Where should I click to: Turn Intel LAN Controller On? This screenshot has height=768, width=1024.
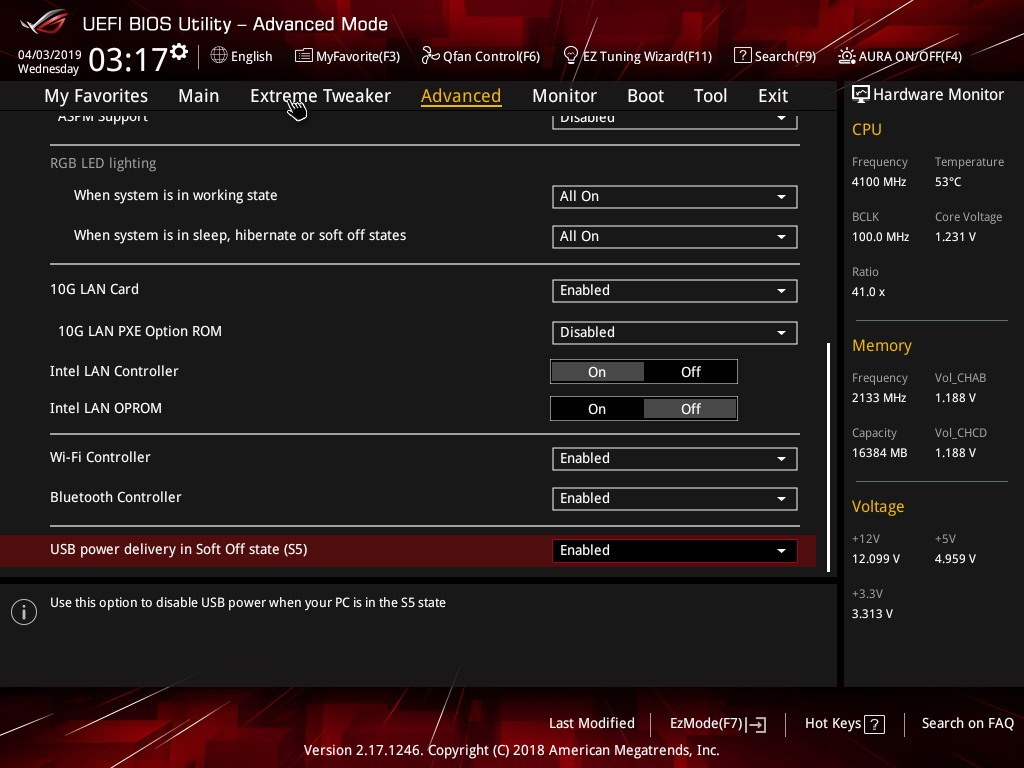597,372
